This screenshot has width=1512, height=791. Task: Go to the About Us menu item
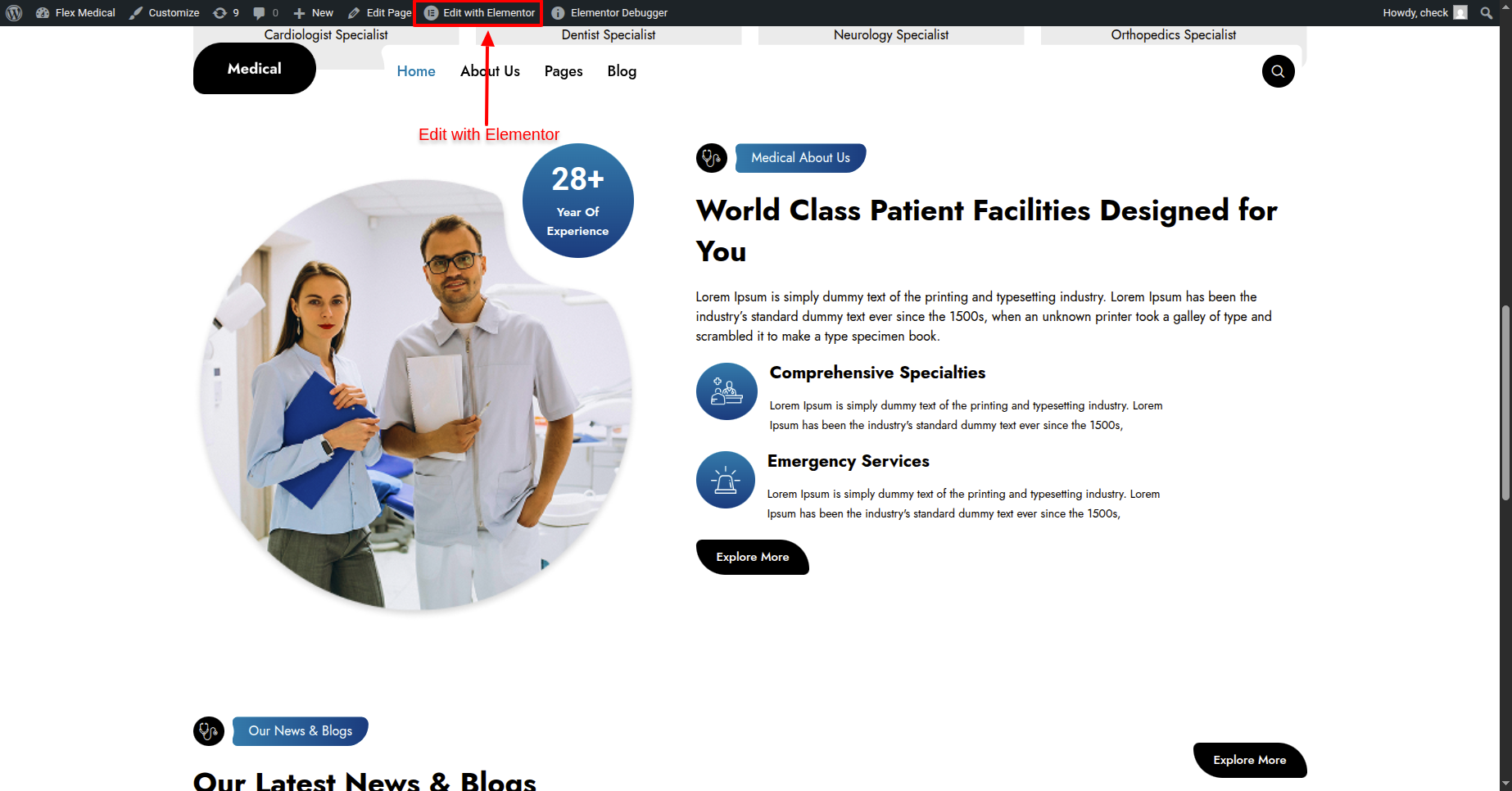pyautogui.click(x=490, y=71)
